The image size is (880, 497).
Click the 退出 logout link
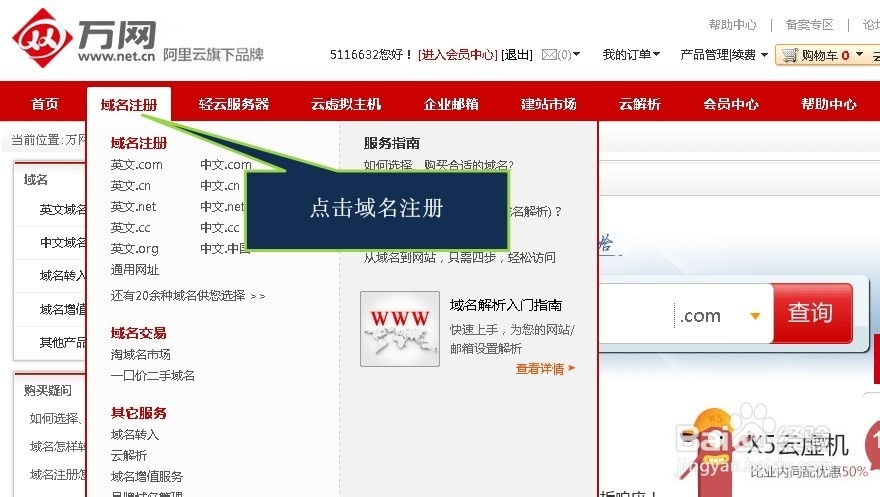517,54
